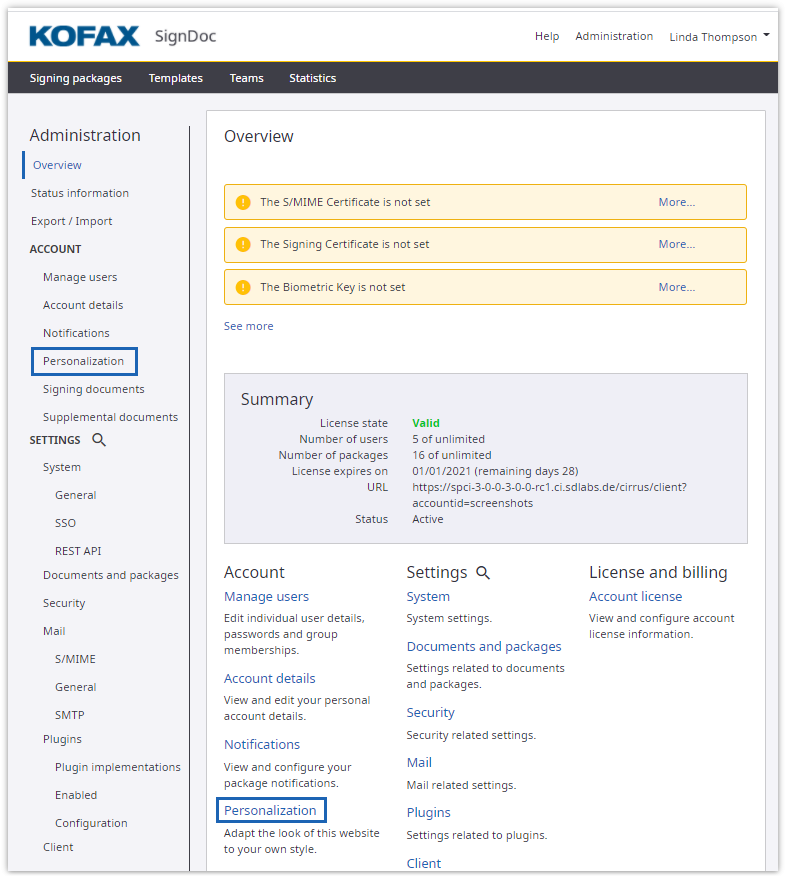Image resolution: width=786 pixels, height=879 pixels.
Task: Open Manage users in sidebar
Action: (80, 277)
